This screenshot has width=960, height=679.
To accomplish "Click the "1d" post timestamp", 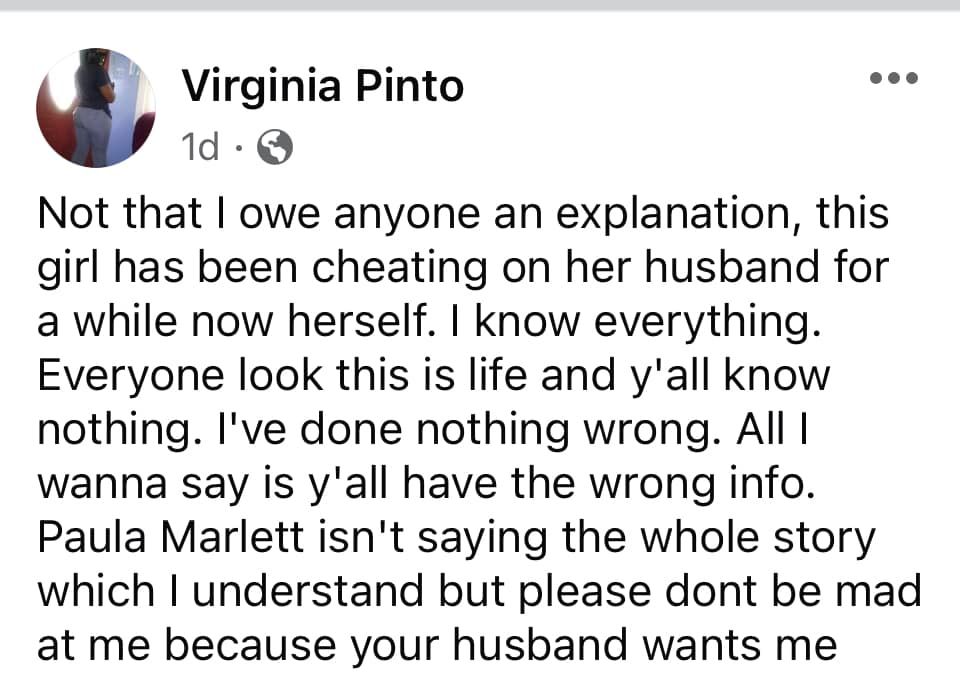I will [200, 147].
